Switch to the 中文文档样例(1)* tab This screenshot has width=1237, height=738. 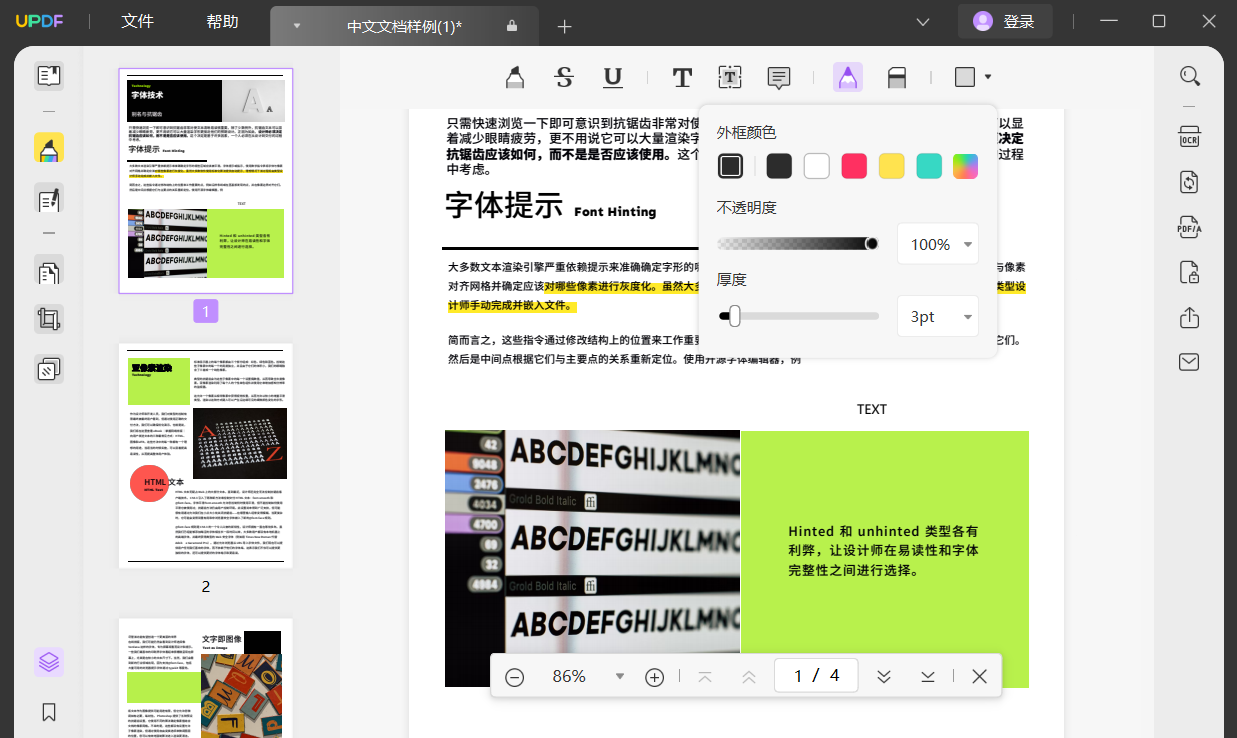point(404,26)
